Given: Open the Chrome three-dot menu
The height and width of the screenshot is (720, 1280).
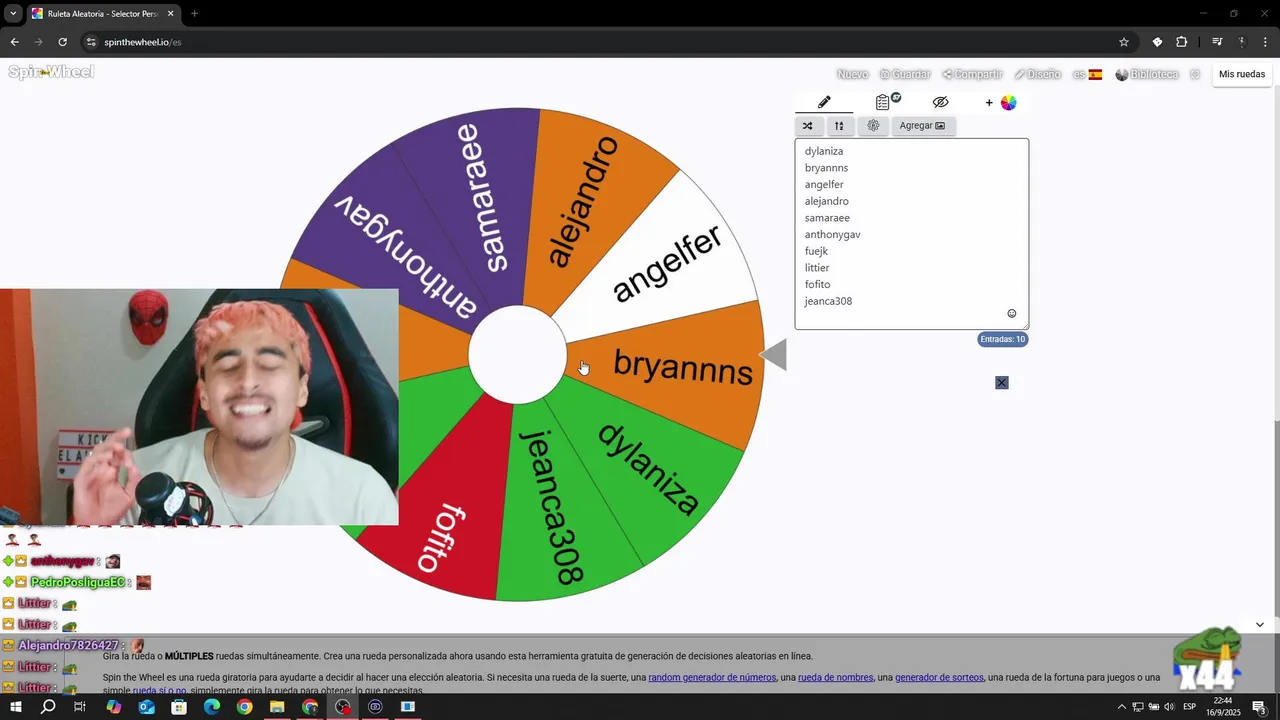Looking at the screenshot, I should click(1266, 42).
